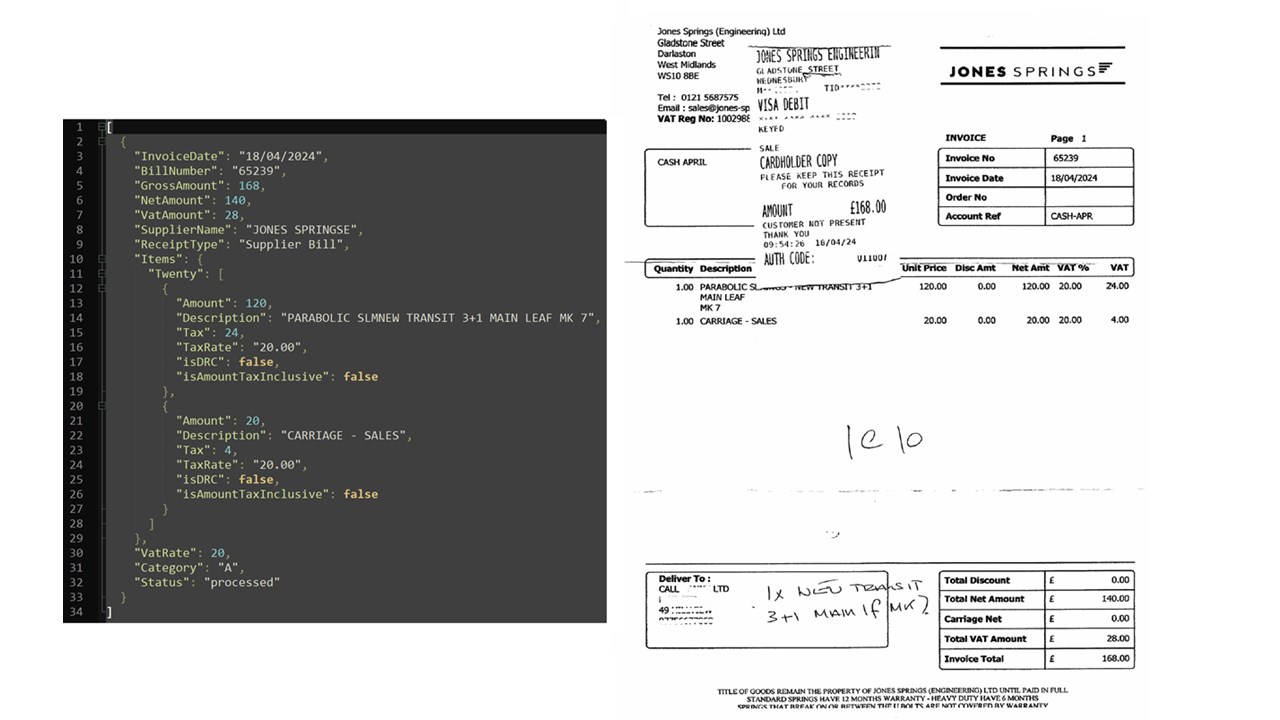Click the Total VAT Amount value 28.00
The image size is (1280, 720).
point(1119,639)
